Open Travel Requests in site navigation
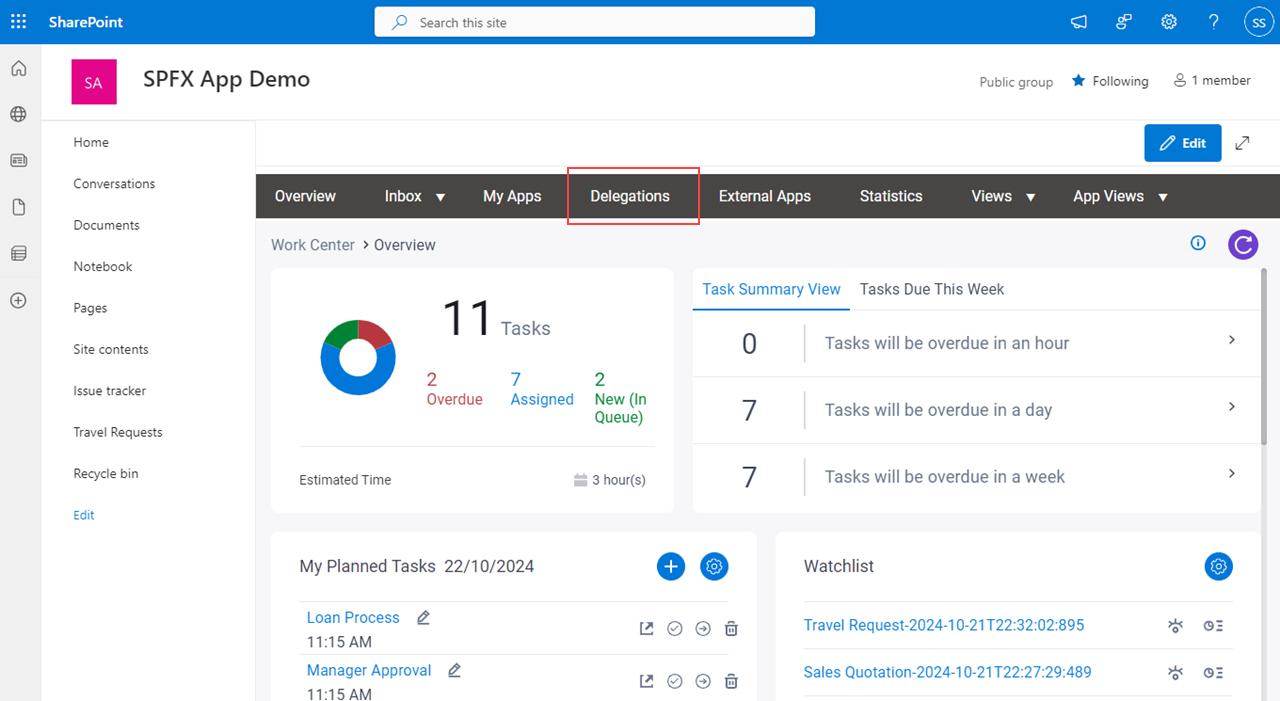The width and height of the screenshot is (1280, 701). coord(118,432)
